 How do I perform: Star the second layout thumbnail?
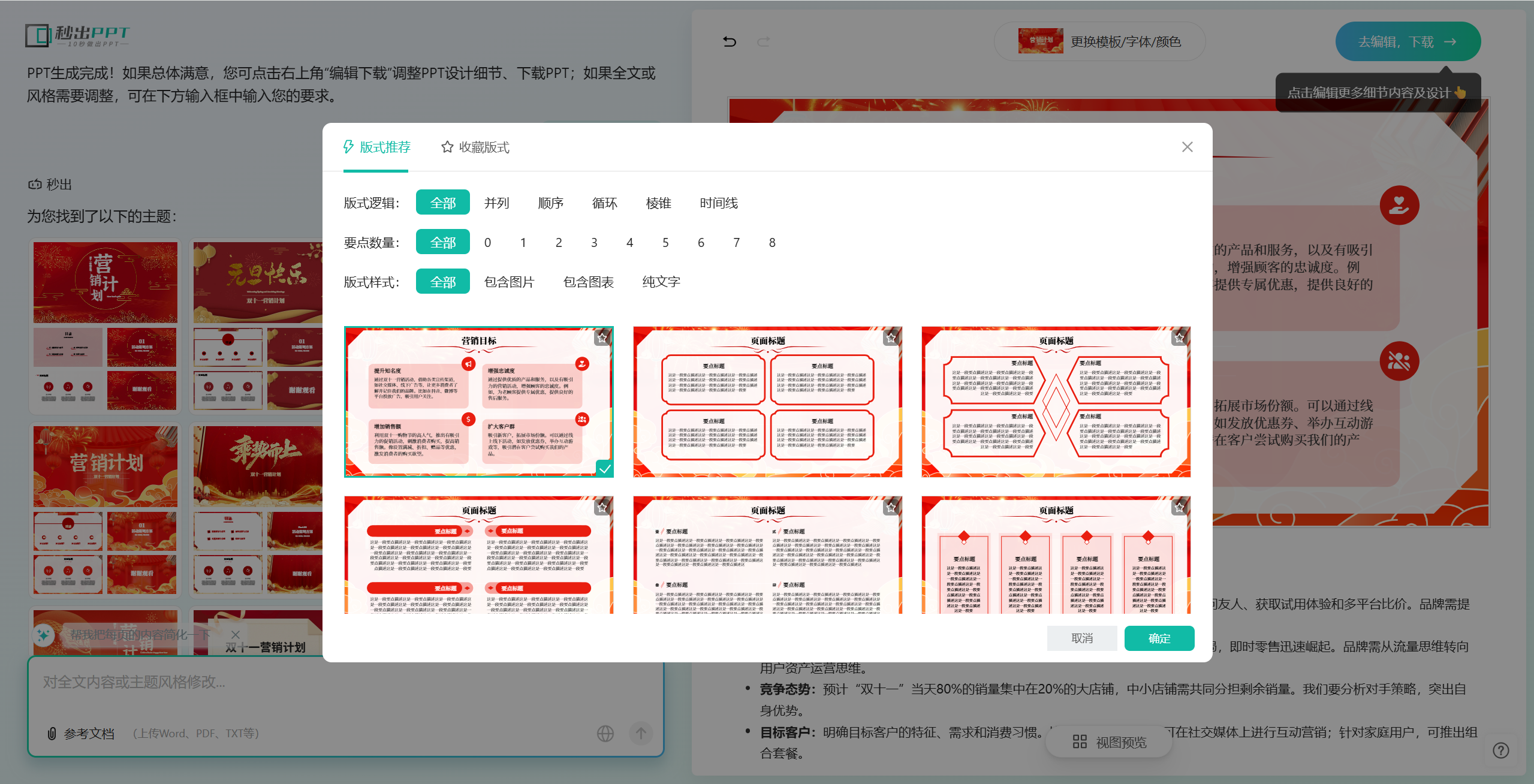tap(891, 338)
